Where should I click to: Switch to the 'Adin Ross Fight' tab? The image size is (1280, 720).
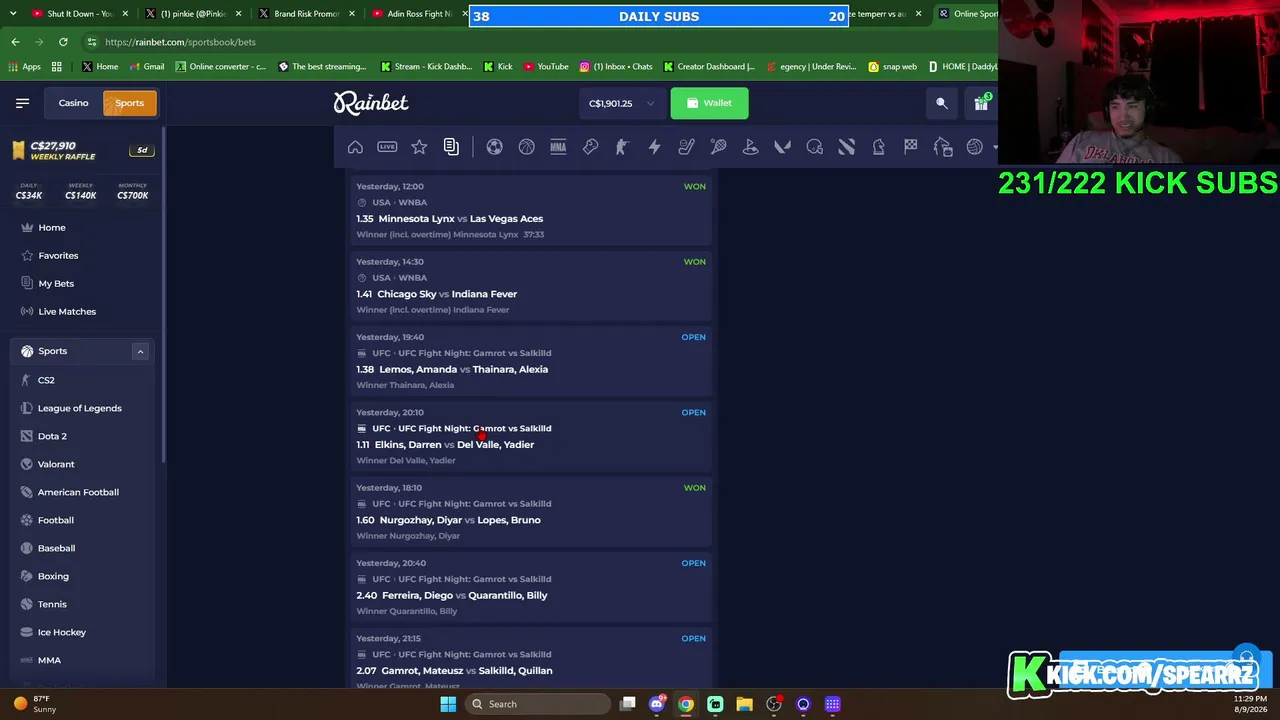tap(418, 14)
